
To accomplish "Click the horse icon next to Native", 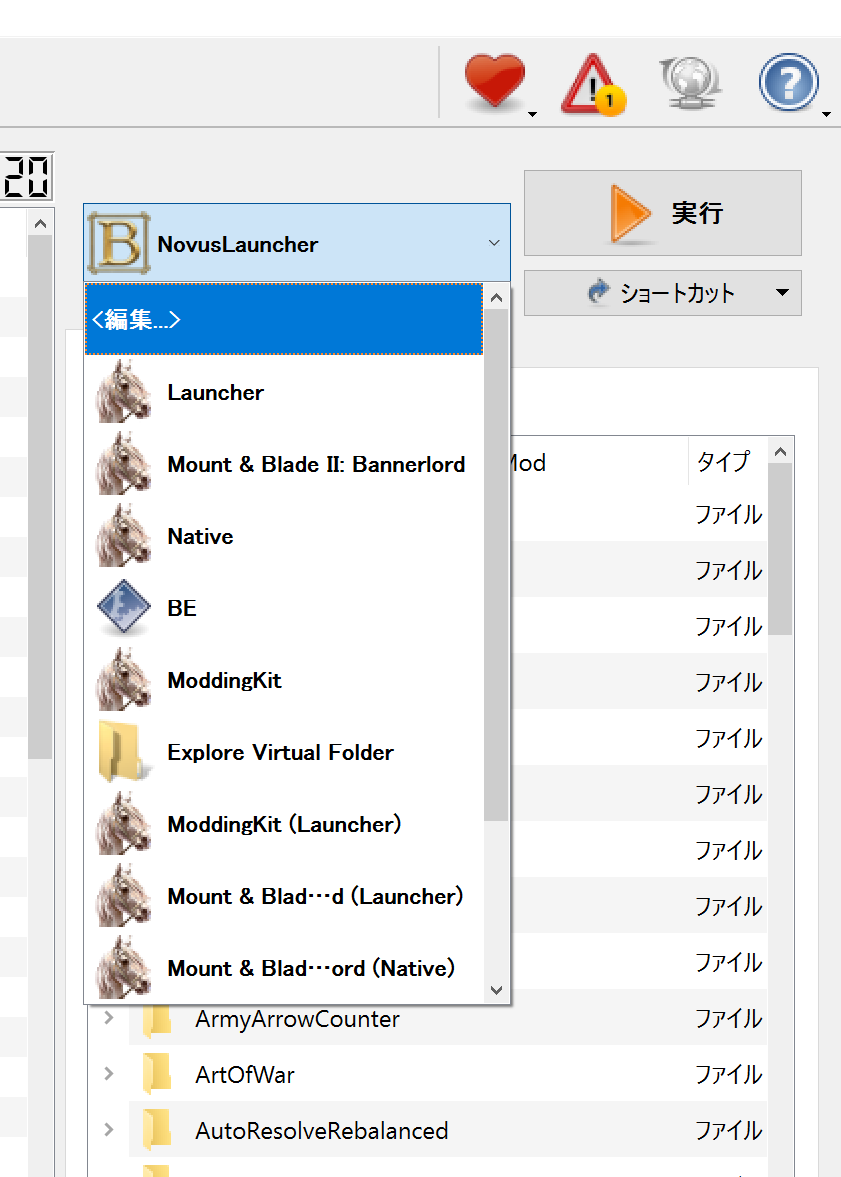I will [124, 535].
